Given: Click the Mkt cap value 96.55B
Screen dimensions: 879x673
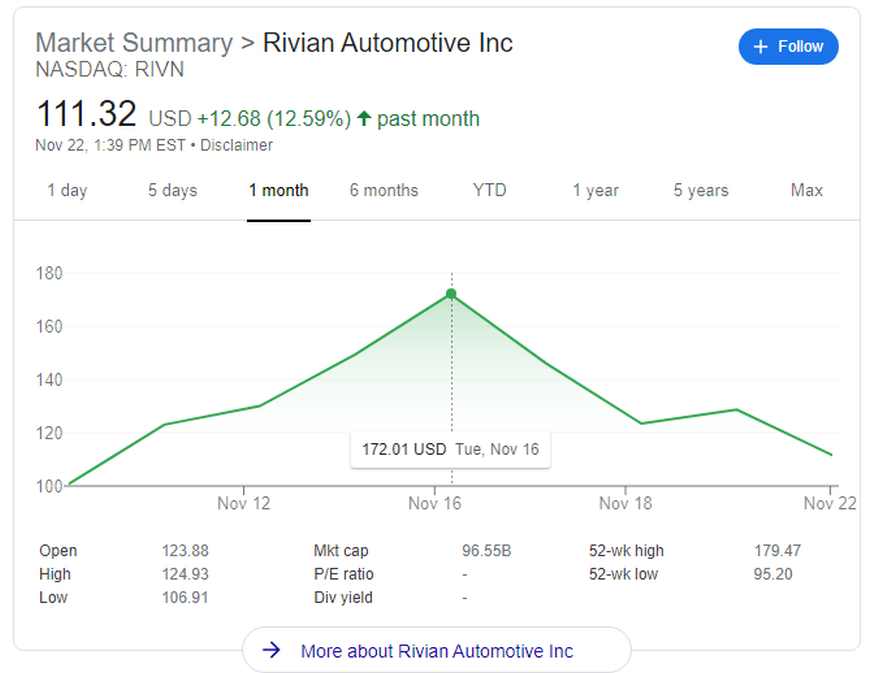Looking at the screenshot, I should [x=486, y=551].
